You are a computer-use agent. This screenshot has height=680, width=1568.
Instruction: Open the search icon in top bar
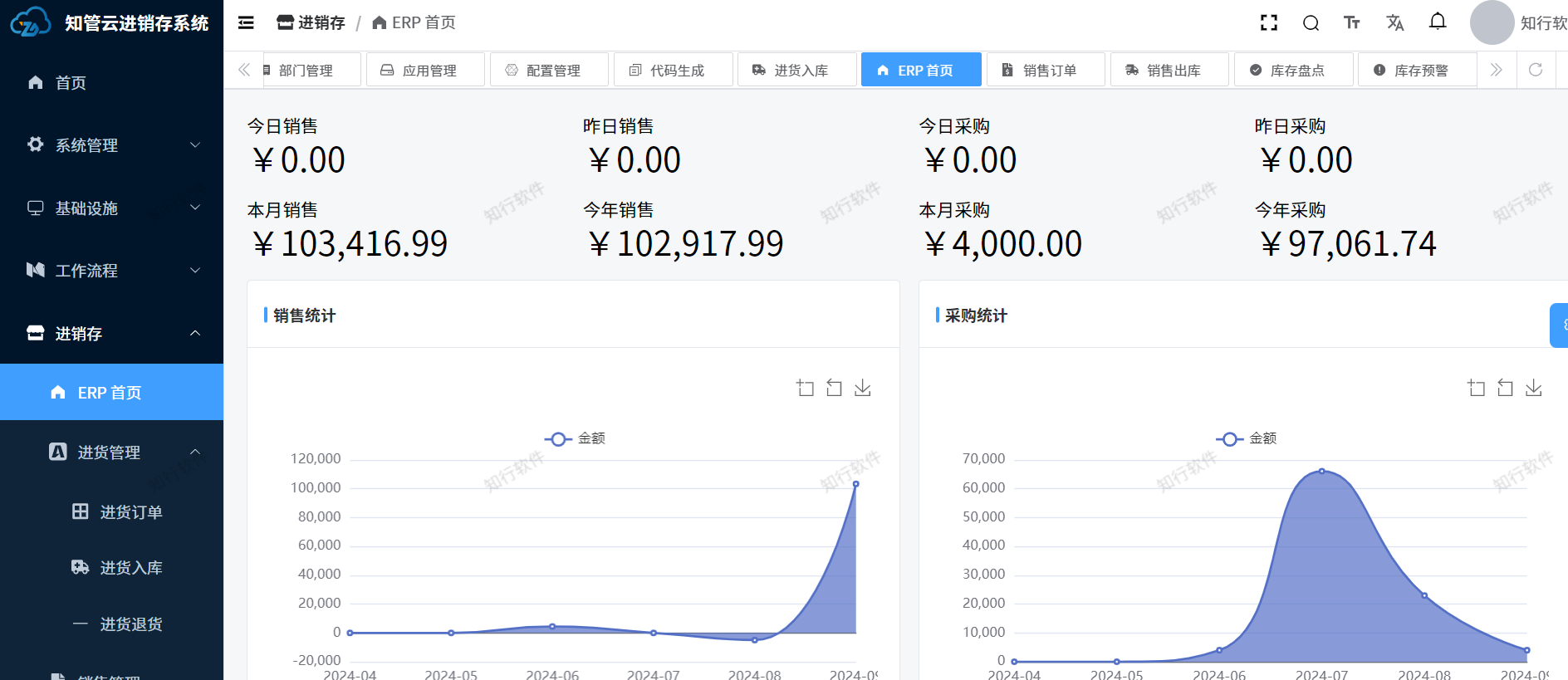click(x=1311, y=23)
